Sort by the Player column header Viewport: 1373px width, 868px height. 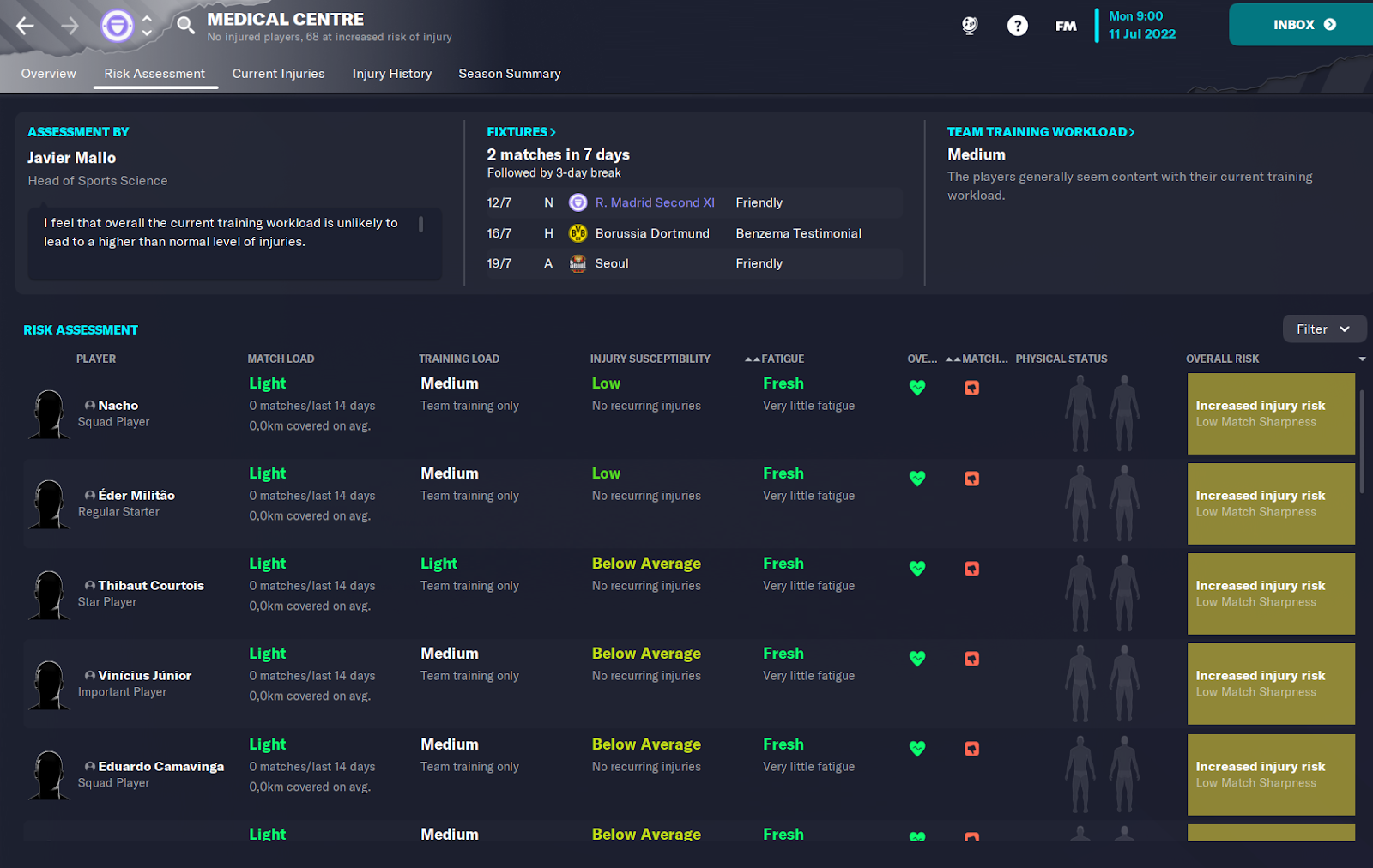pos(96,359)
